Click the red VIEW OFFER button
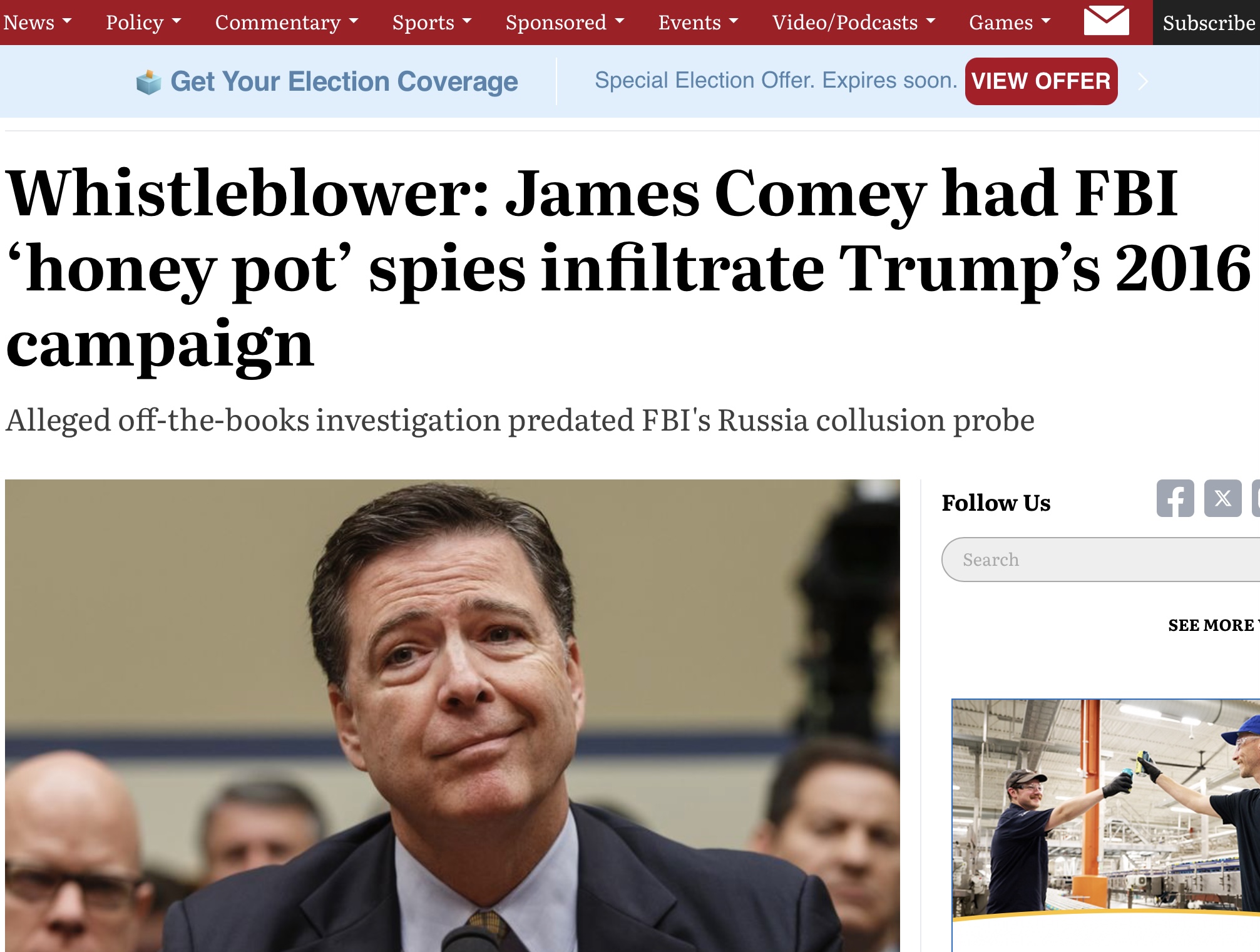Image resolution: width=1260 pixels, height=952 pixels. [1041, 81]
